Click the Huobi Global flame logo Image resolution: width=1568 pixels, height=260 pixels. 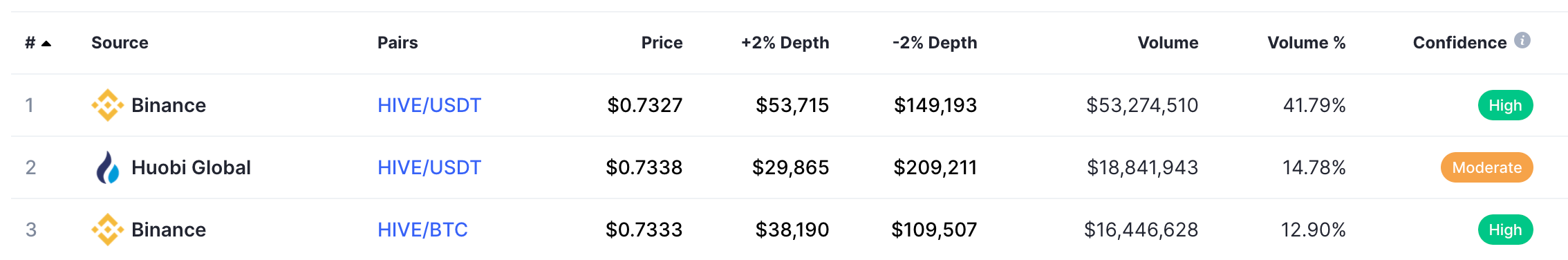point(107,167)
